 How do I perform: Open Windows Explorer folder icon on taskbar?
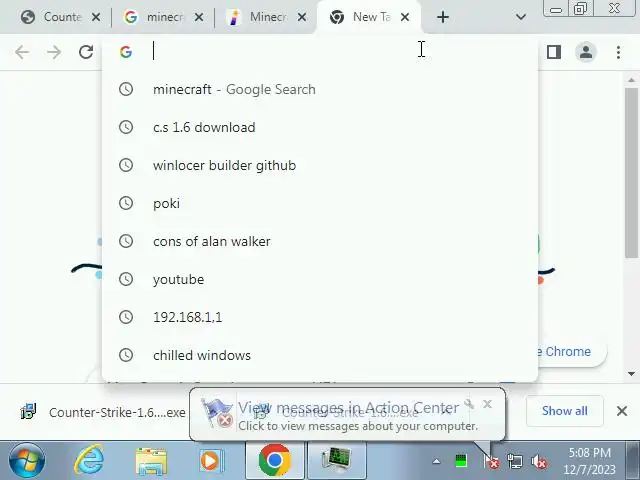coord(151,461)
